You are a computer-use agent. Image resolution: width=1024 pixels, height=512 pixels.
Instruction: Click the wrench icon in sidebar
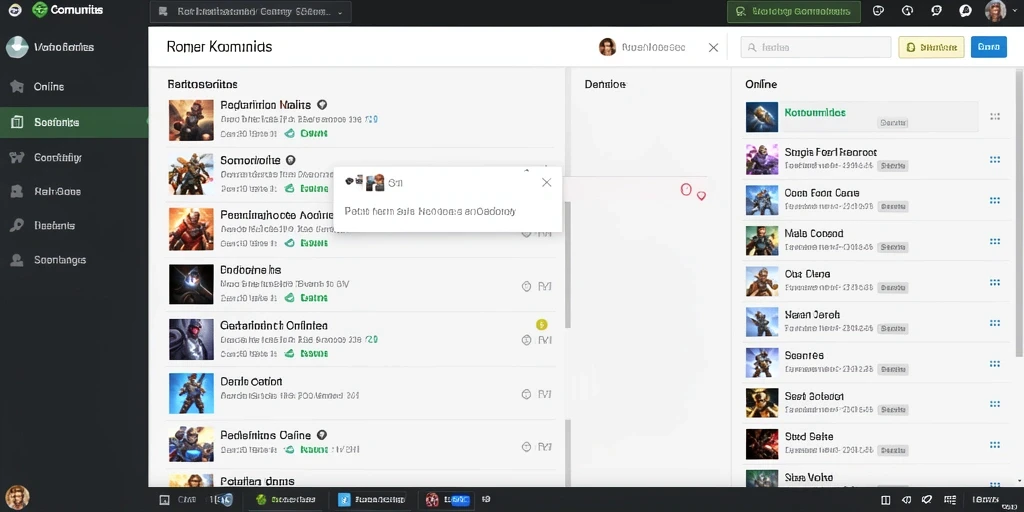pyautogui.click(x=17, y=225)
